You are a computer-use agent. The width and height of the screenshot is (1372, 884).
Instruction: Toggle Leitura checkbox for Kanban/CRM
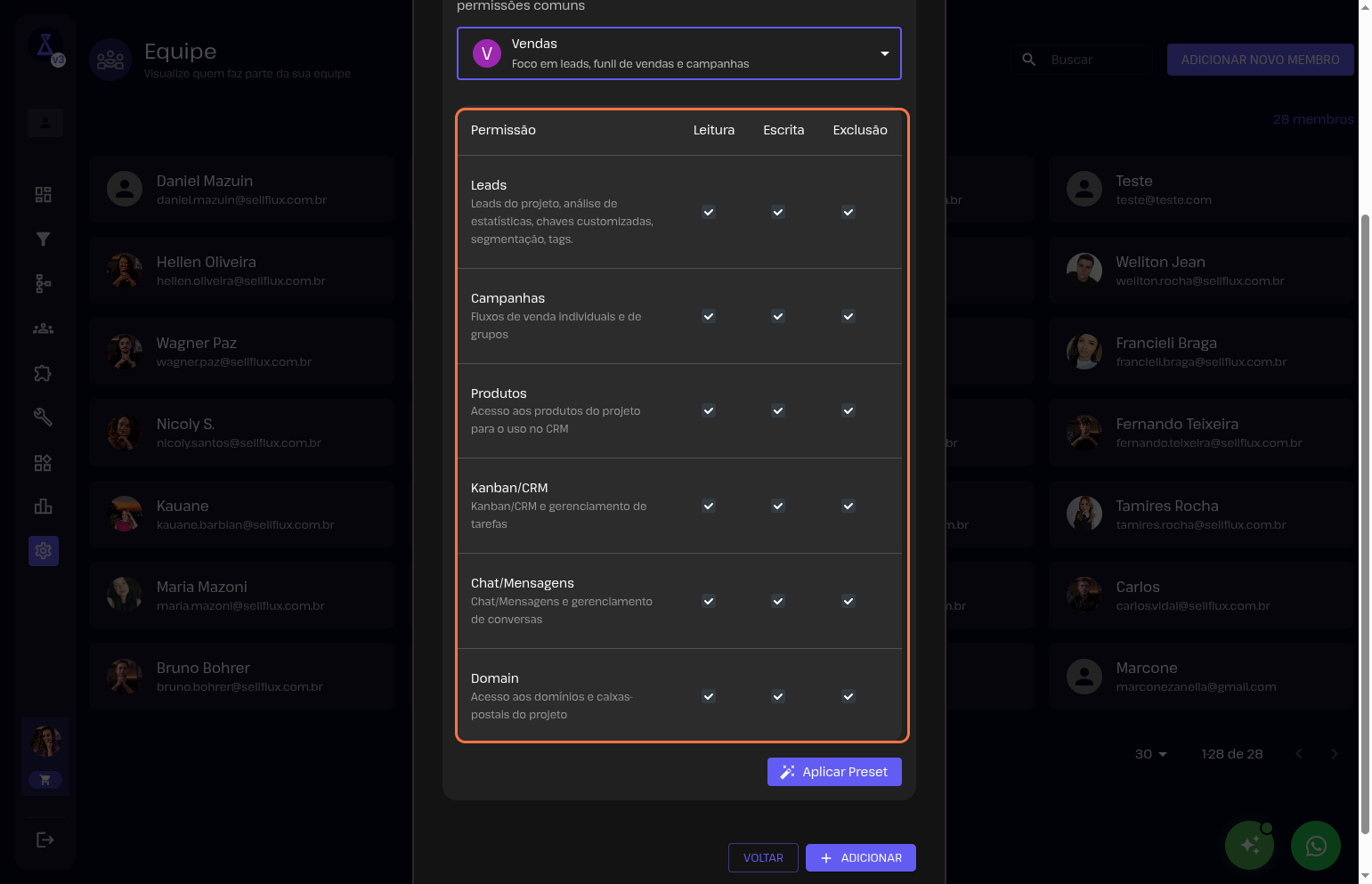709,506
